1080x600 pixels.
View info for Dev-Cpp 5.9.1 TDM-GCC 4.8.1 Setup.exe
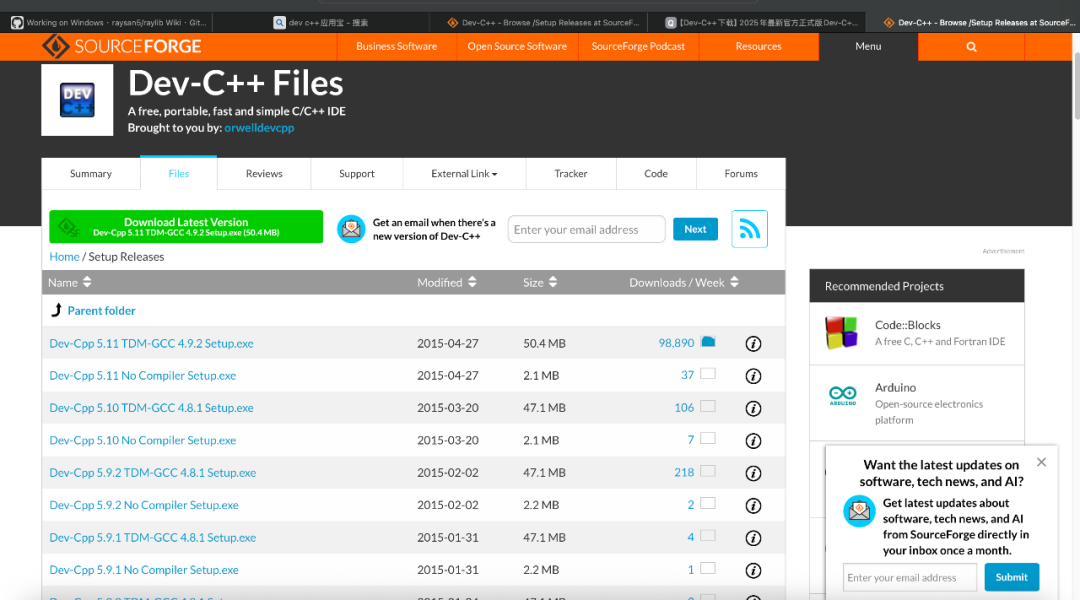click(x=754, y=538)
